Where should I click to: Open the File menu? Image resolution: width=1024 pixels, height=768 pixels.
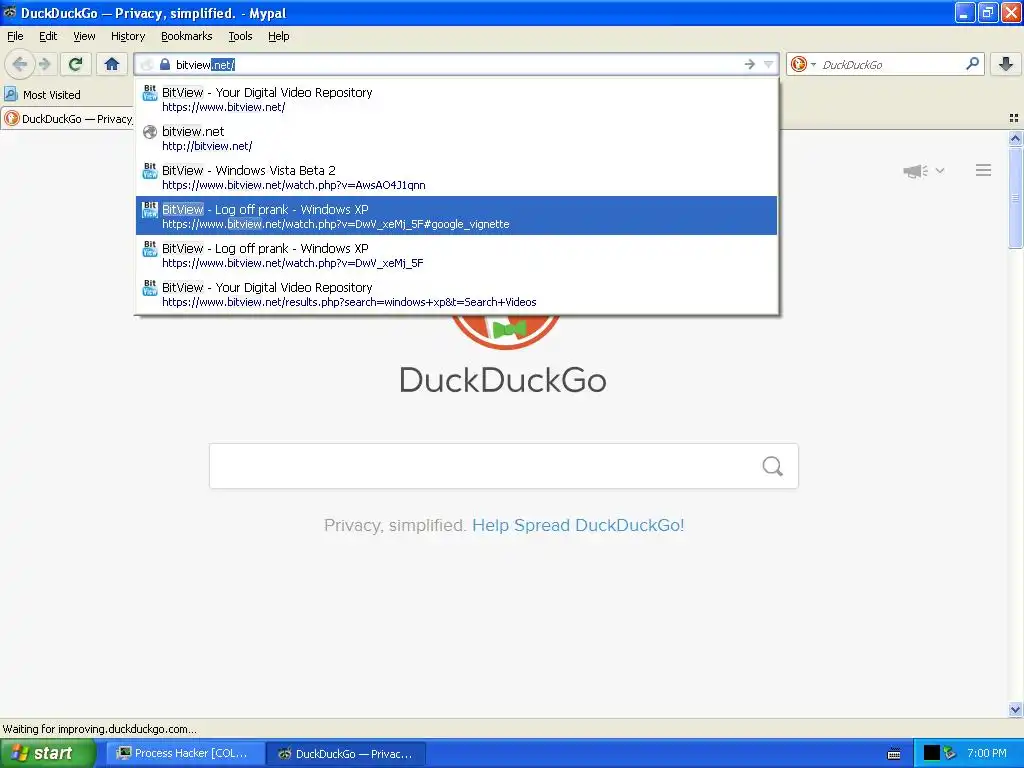pyautogui.click(x=15, y=36)
